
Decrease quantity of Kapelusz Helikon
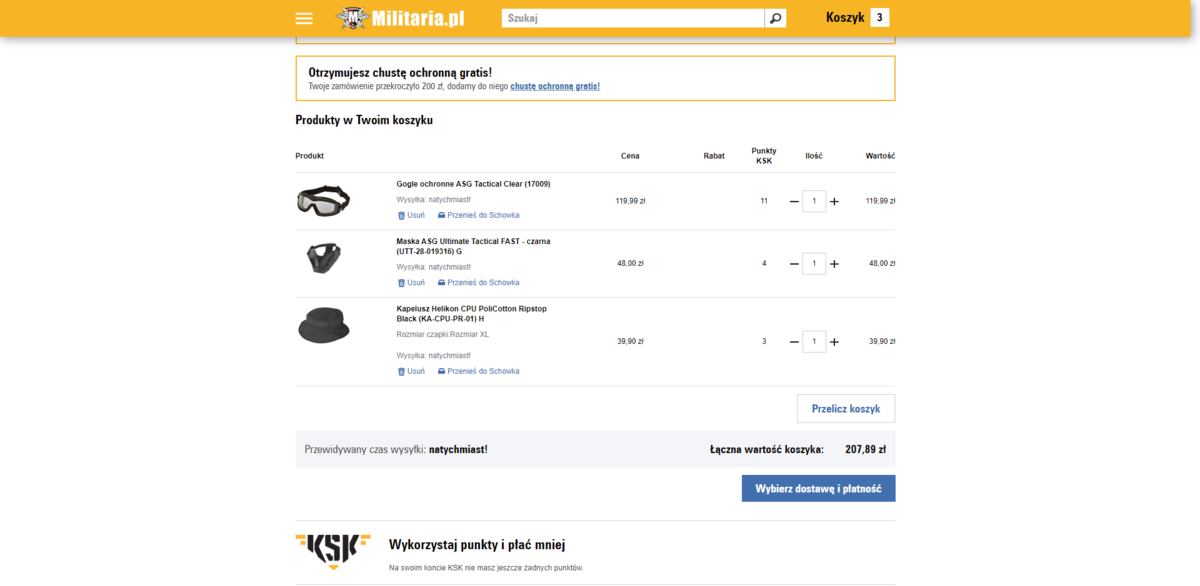point(794,342)
